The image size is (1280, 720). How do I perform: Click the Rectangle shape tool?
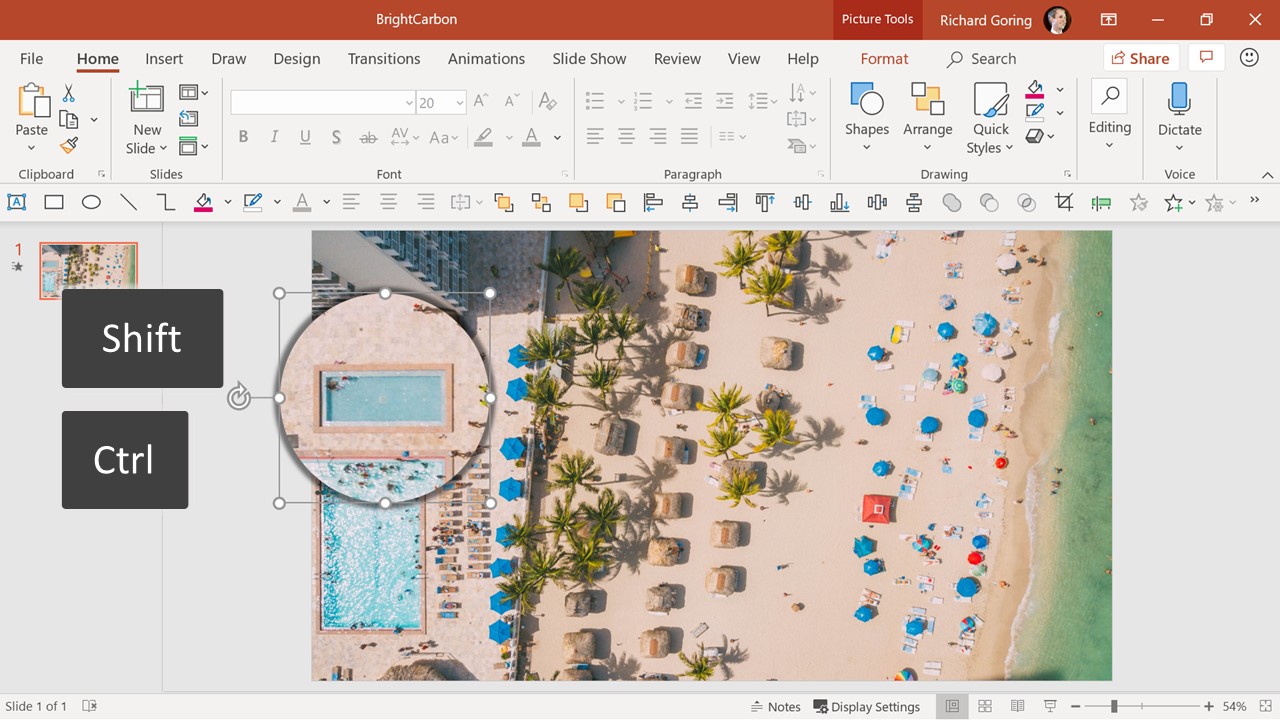coord(54,203)
